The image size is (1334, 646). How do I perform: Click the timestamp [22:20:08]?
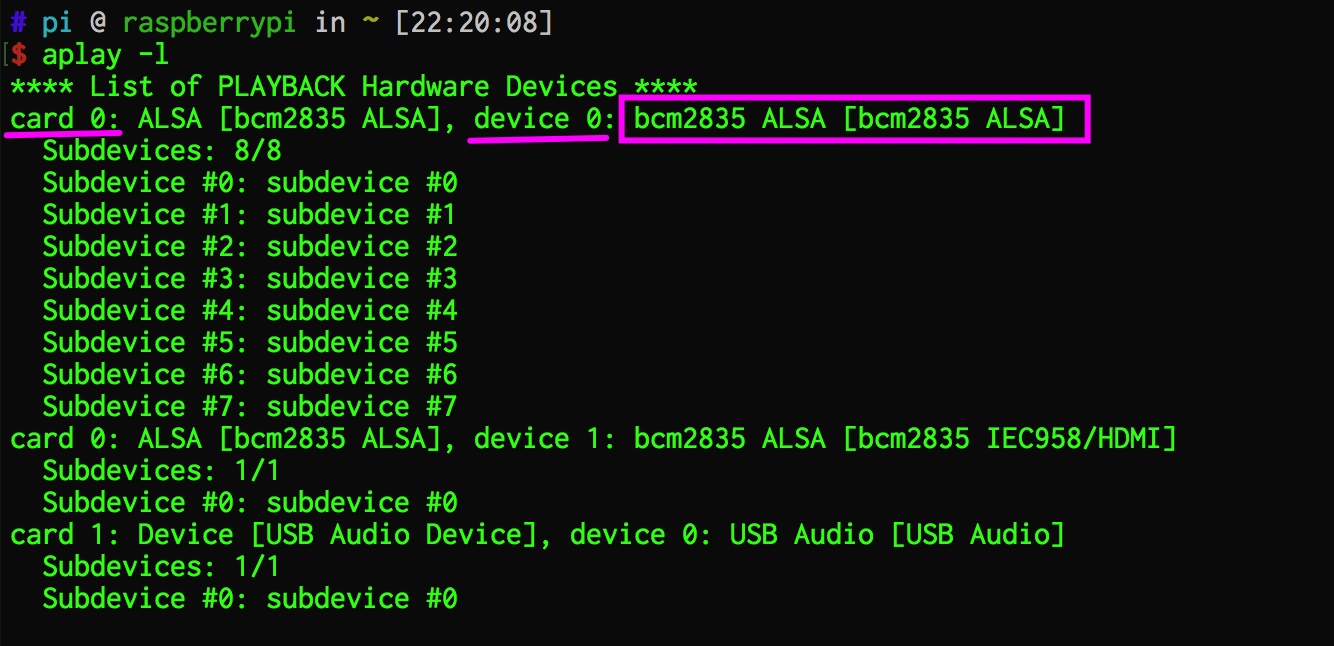tap(474, 23)
